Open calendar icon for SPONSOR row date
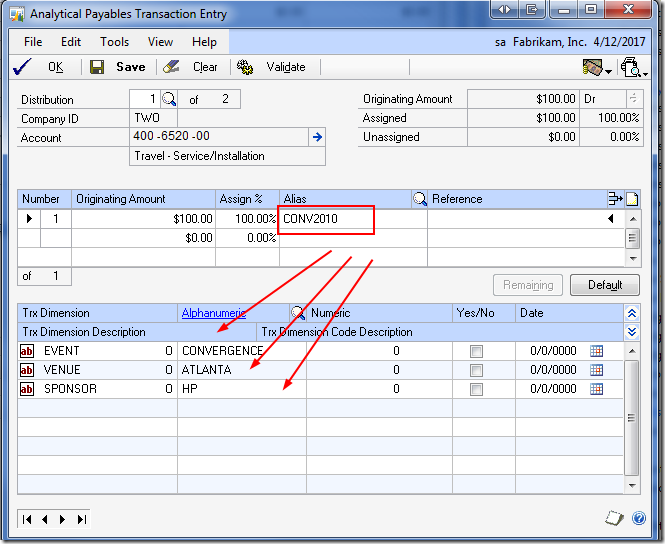The height and width of the screenshot is (544, 665). pyautogui.click(x=597, y=389)
